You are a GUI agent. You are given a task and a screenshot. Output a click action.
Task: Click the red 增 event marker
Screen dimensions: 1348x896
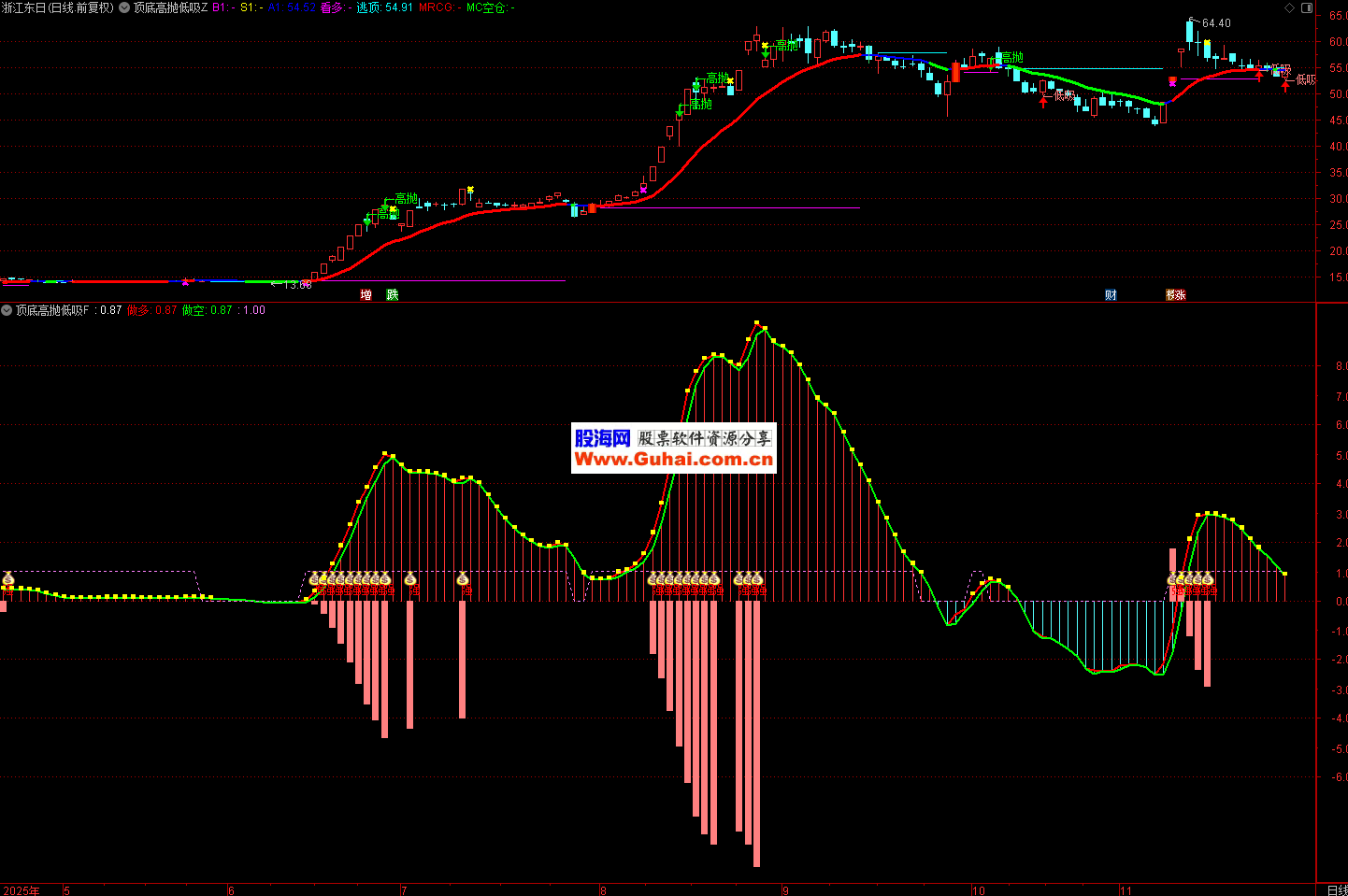pos(366,295)
